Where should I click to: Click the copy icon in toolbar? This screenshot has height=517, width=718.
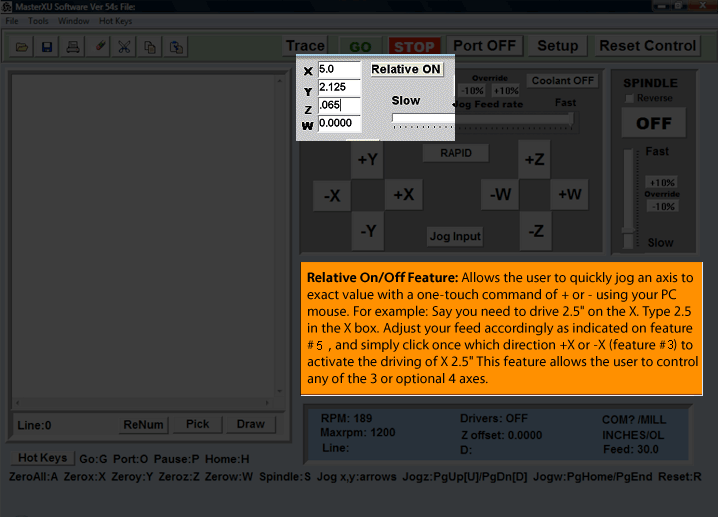tap(150, 47)
